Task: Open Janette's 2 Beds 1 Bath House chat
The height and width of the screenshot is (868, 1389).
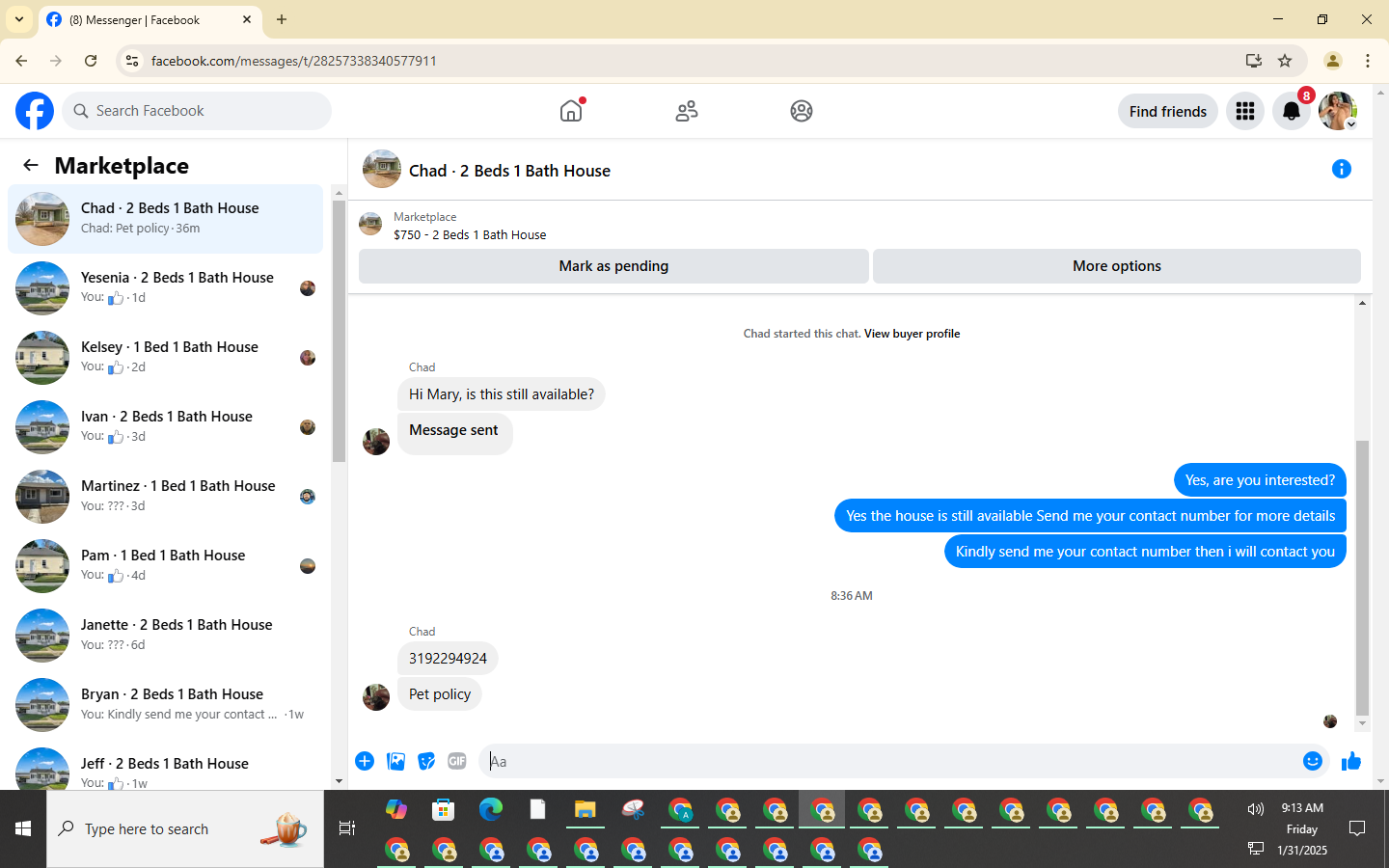Action: (165, 636)
